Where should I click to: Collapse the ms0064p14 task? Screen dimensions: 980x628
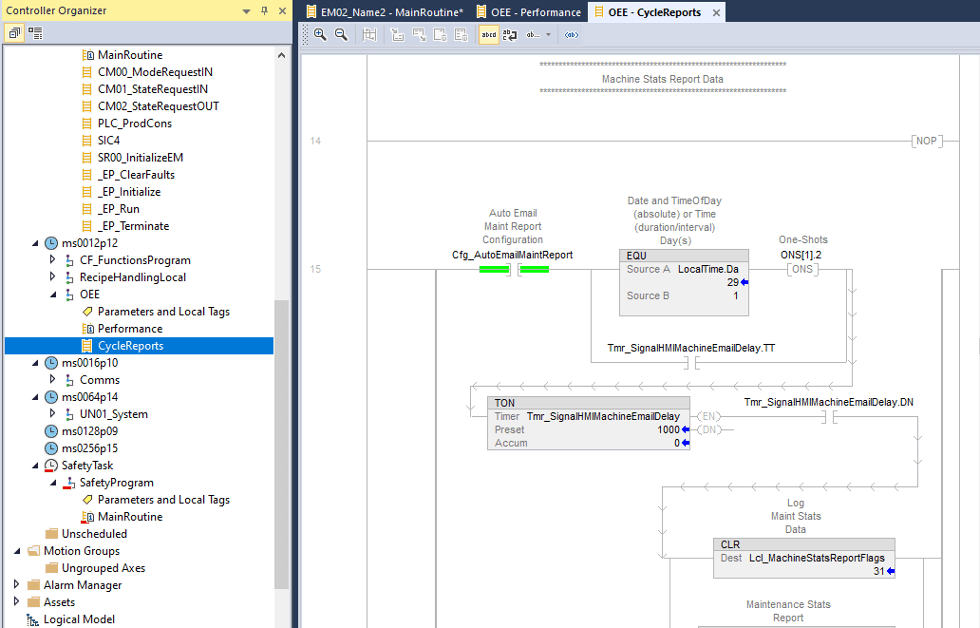point(35,397)
